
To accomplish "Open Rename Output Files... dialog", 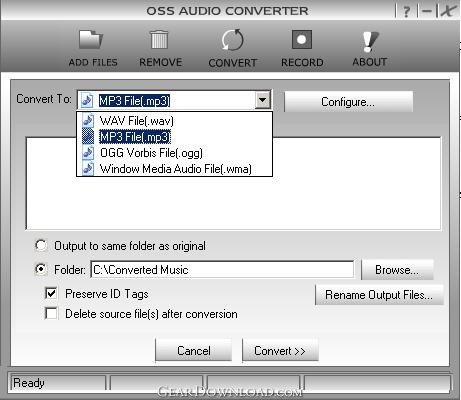I will coord(379,295).
